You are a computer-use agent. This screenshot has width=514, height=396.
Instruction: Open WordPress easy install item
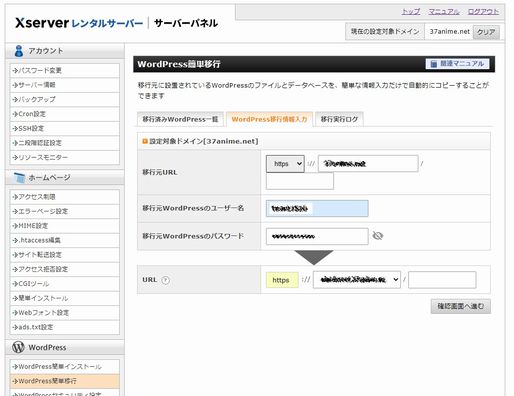65,367
